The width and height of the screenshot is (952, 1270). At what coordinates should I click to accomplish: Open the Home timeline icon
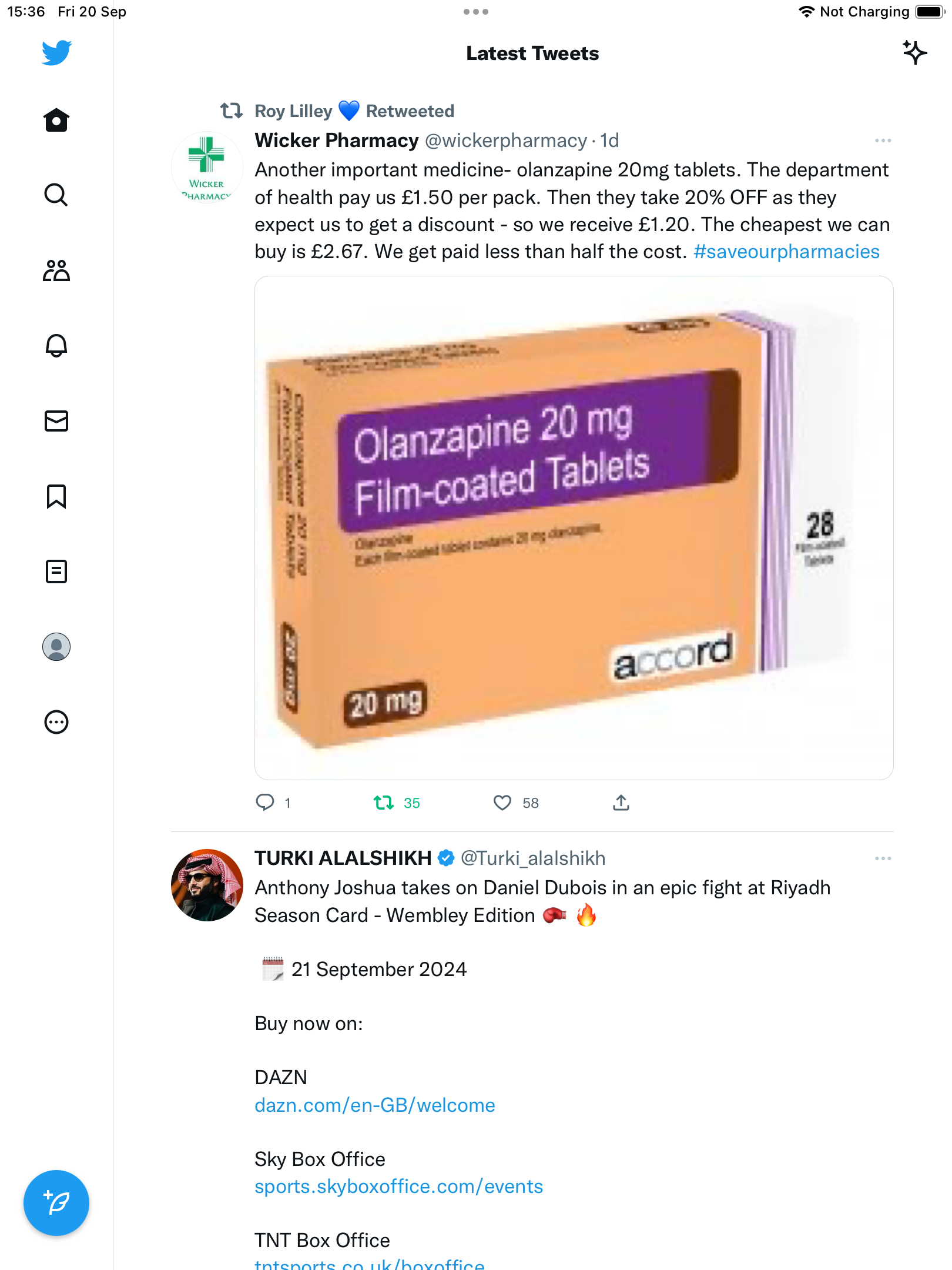[56, 120]
